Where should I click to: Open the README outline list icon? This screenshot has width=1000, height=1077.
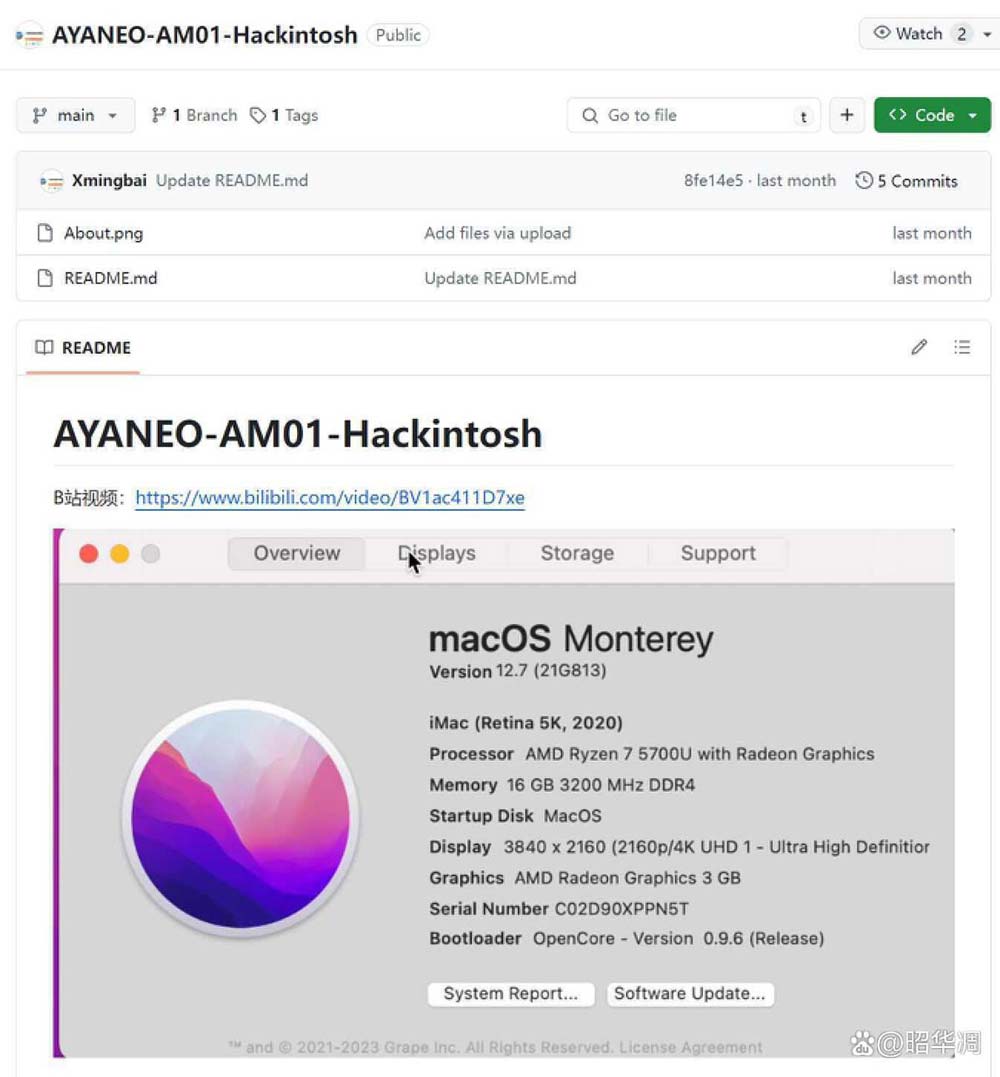point(962,347)
